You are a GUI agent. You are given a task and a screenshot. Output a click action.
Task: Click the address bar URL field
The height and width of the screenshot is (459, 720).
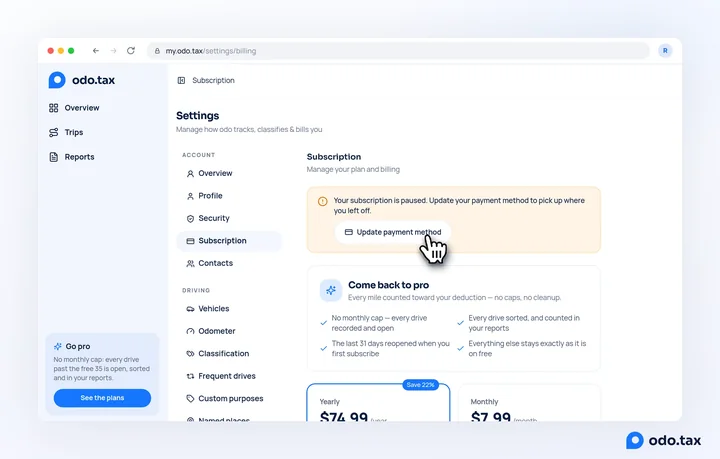[x=398, y=51]
